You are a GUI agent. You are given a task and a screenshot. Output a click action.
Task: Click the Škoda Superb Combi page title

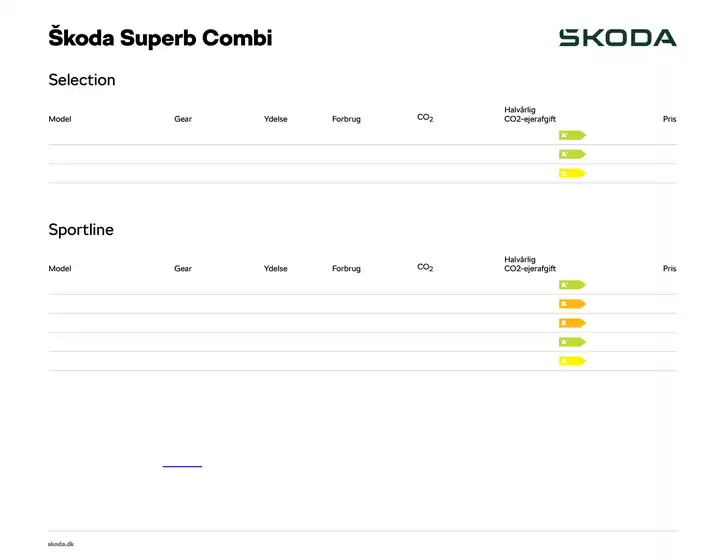pos(160,39)
